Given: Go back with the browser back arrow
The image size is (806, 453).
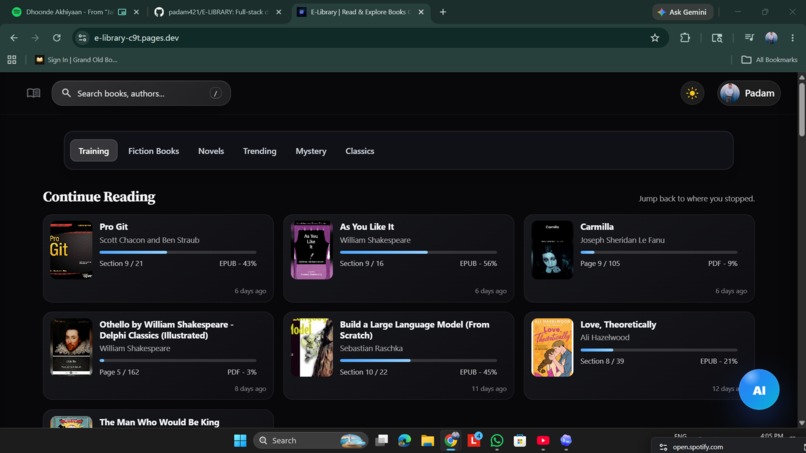Looking at the screenshot, I should pyautogui.click(x=14, y=38).
